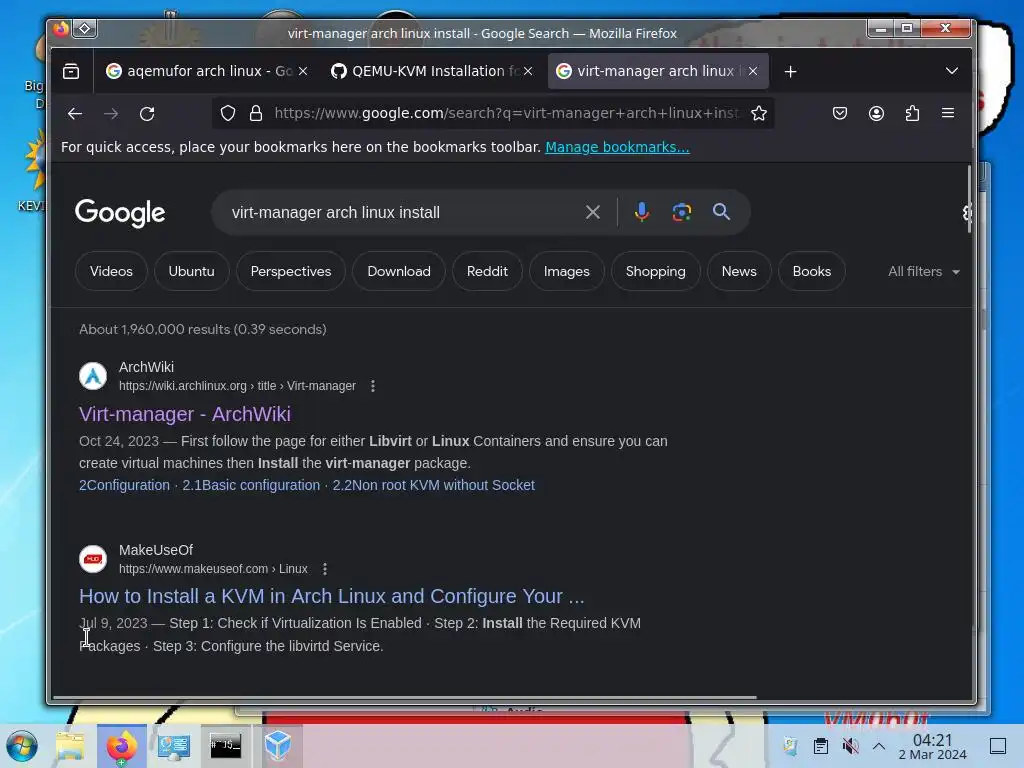The width and height of the screenshot is (1024, 768).
Task: Click the ArchWiki site favicon
Action: [x=93, y=376]
